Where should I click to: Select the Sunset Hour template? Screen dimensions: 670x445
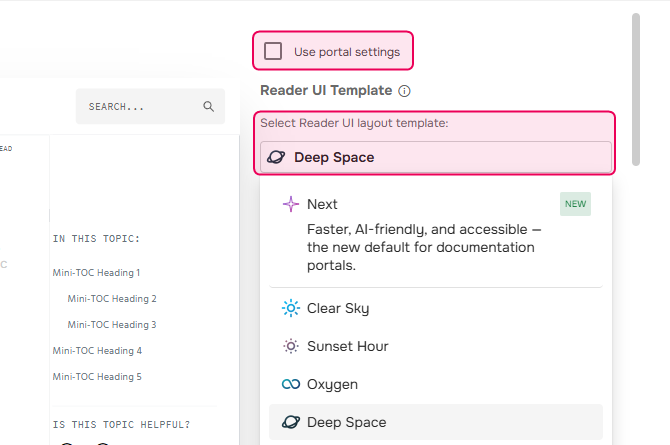pyautogui.click(x=436, y=346)
